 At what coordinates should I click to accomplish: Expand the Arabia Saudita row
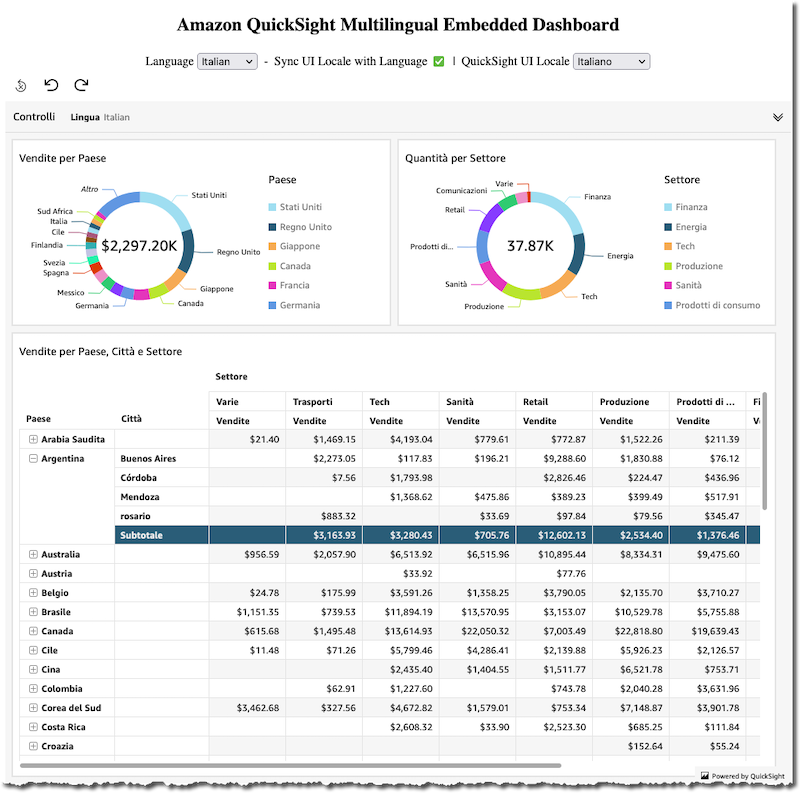coord(33,439)
